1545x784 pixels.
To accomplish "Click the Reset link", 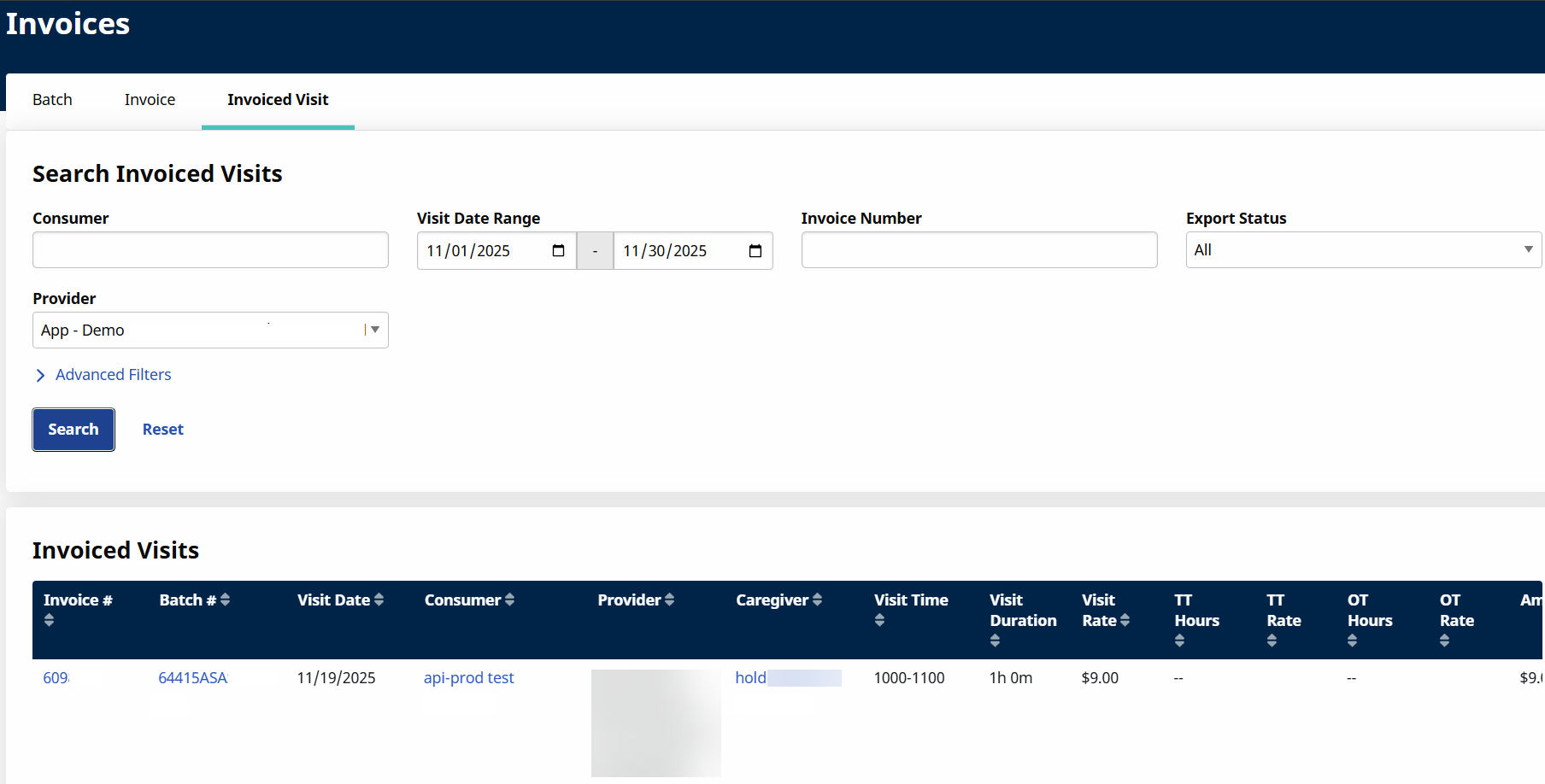I will coord(162,429).
